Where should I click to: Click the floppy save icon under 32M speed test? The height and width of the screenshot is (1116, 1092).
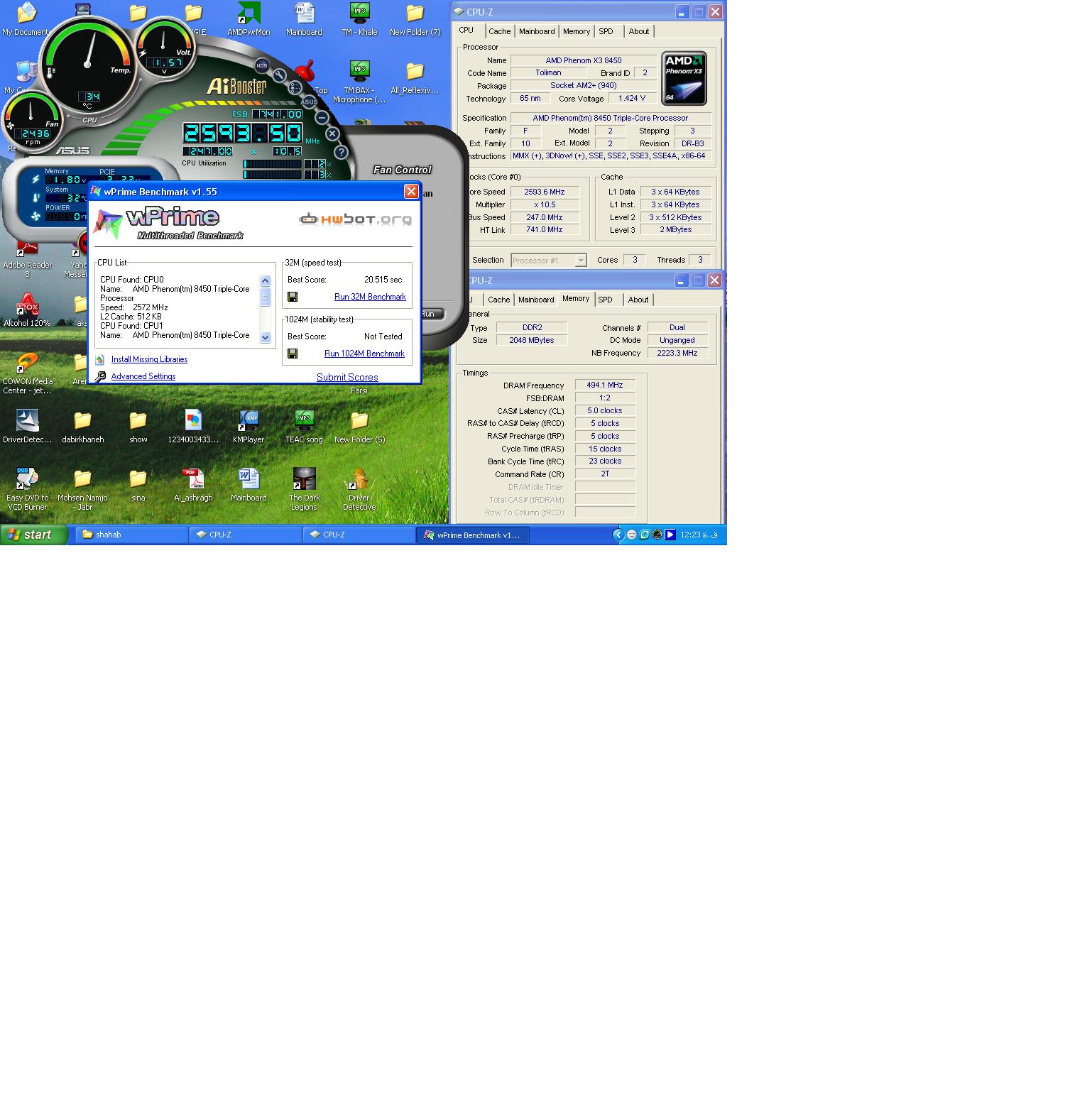coord(293,297)
